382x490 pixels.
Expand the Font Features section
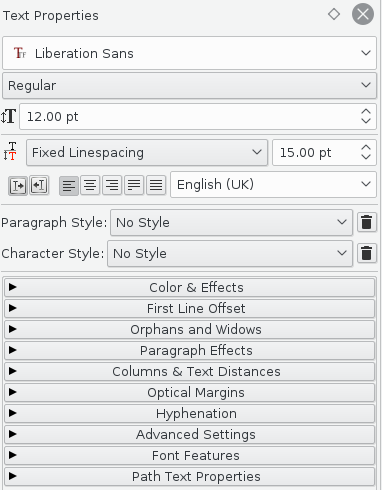[189, 455]
